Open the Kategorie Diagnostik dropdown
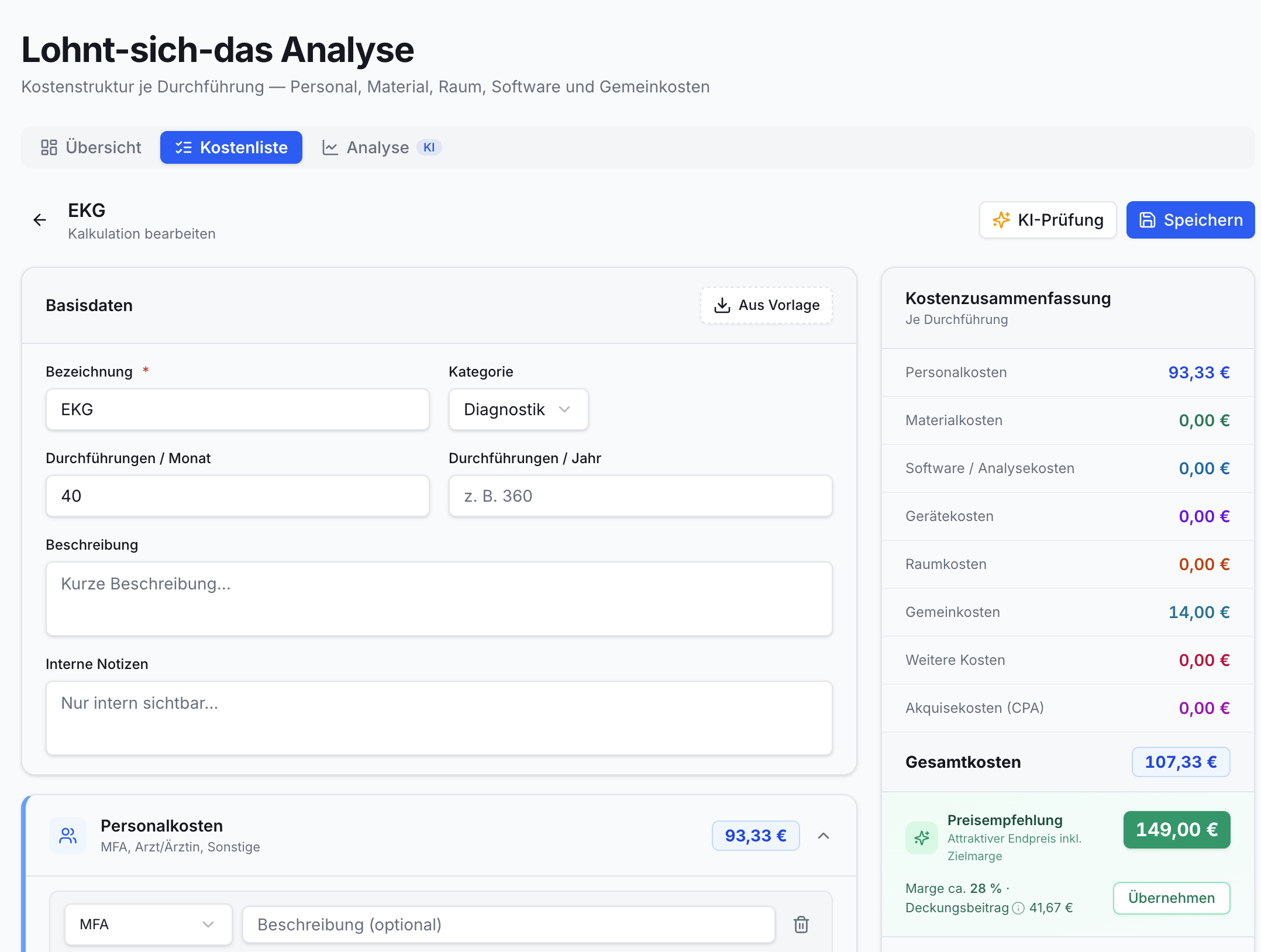The height and width of the screenshot is (952, 1261). tap(518, 409)
